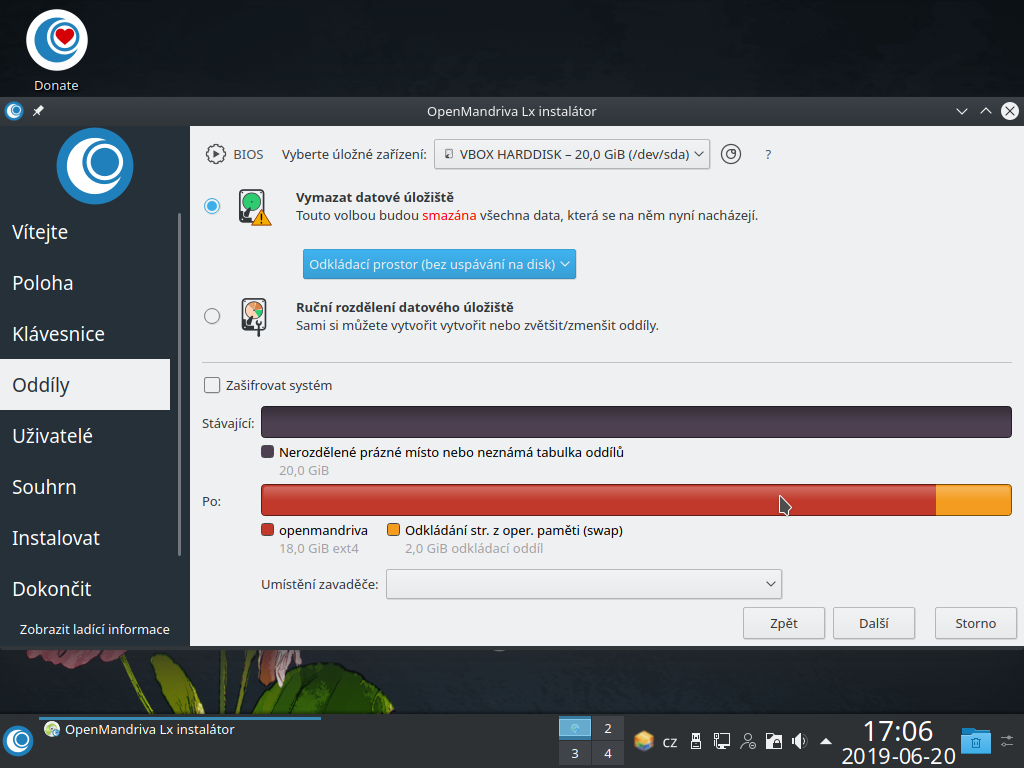1024x768 pixels.
Task: Select the Vymazat datové úložiště radio button
Action: click(211, 206)
